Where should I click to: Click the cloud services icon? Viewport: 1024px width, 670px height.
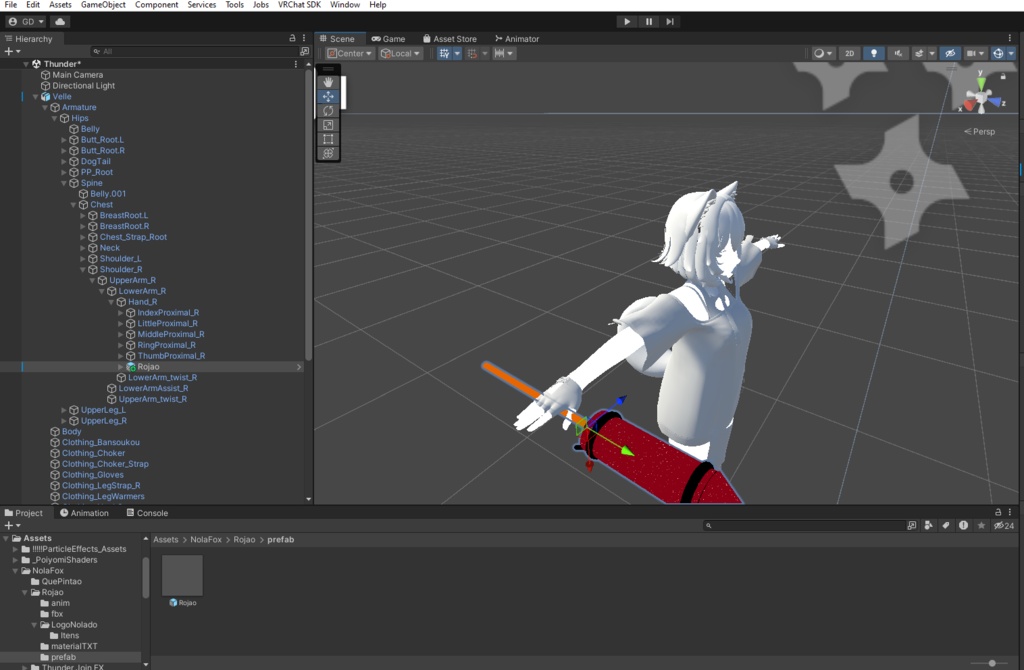(x=60, y=22)
